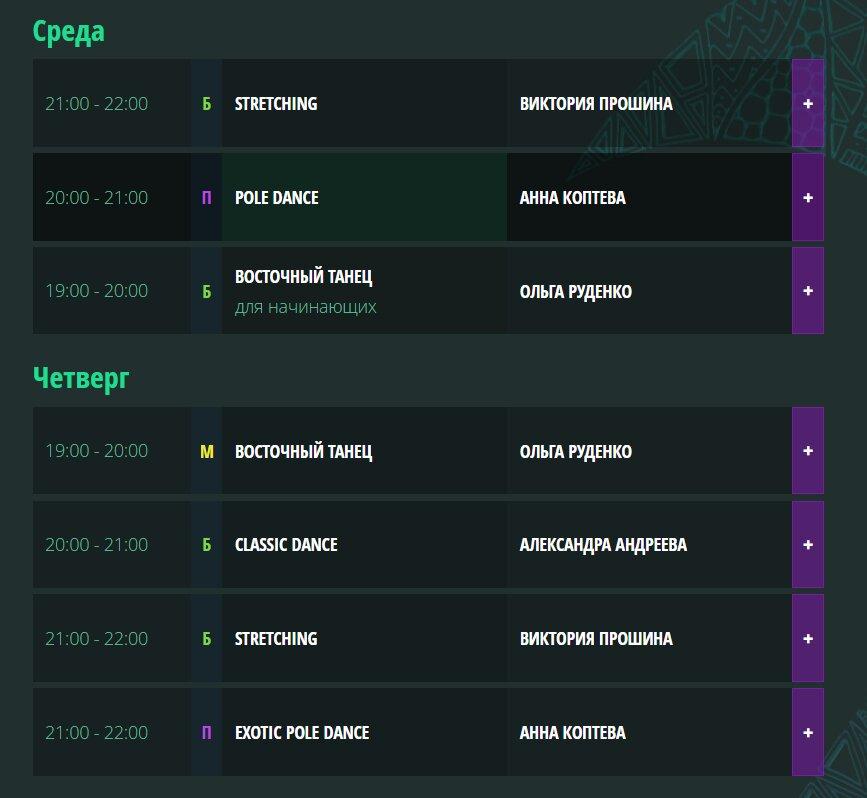Expand Wednesday Stretching class with plus icon

tap(808, 103)
